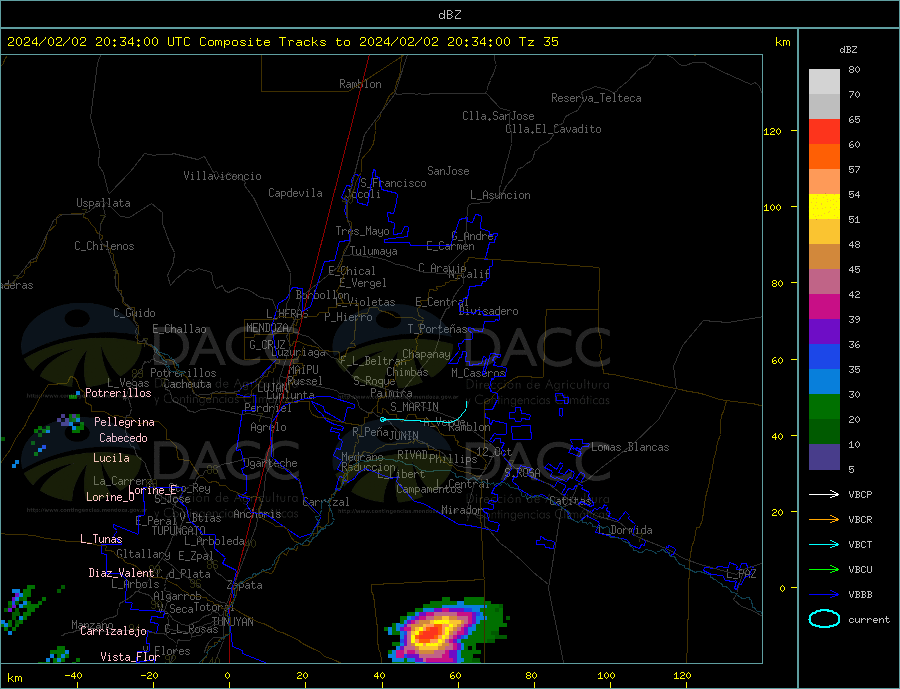Click the S_ROSA label
The width and height of the screenshot is (900, 689).
point(522,473)
